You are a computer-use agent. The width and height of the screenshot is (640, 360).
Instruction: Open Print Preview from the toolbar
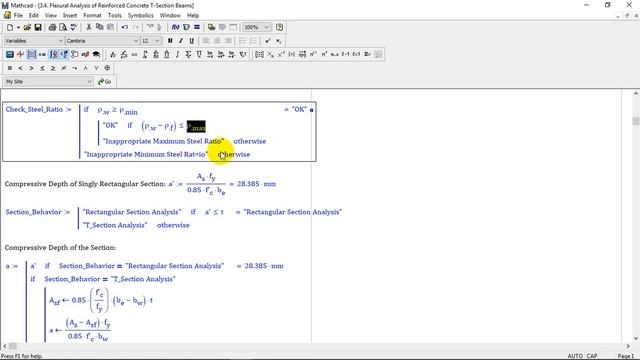[x=63, y=27]
